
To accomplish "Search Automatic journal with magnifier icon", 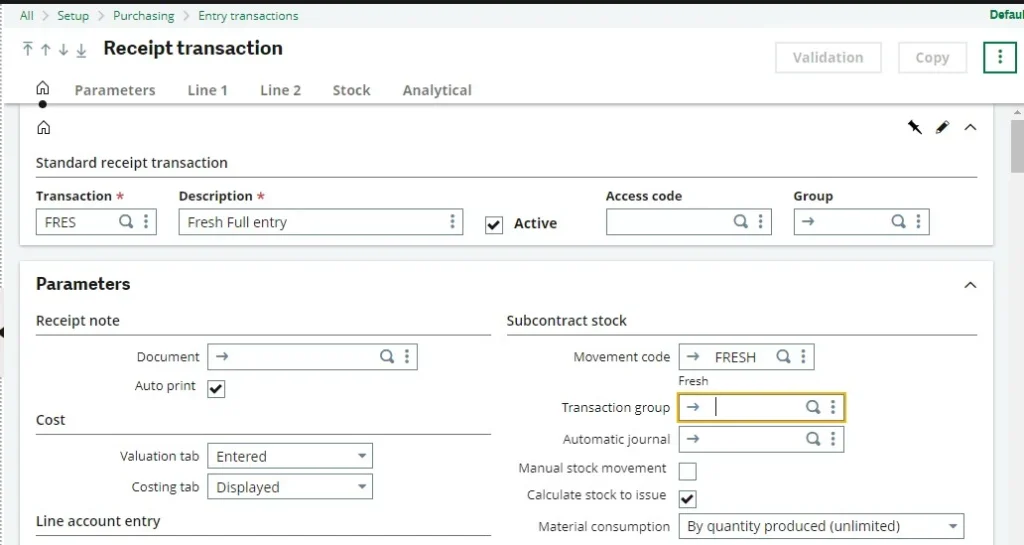I will click(813, 439).
